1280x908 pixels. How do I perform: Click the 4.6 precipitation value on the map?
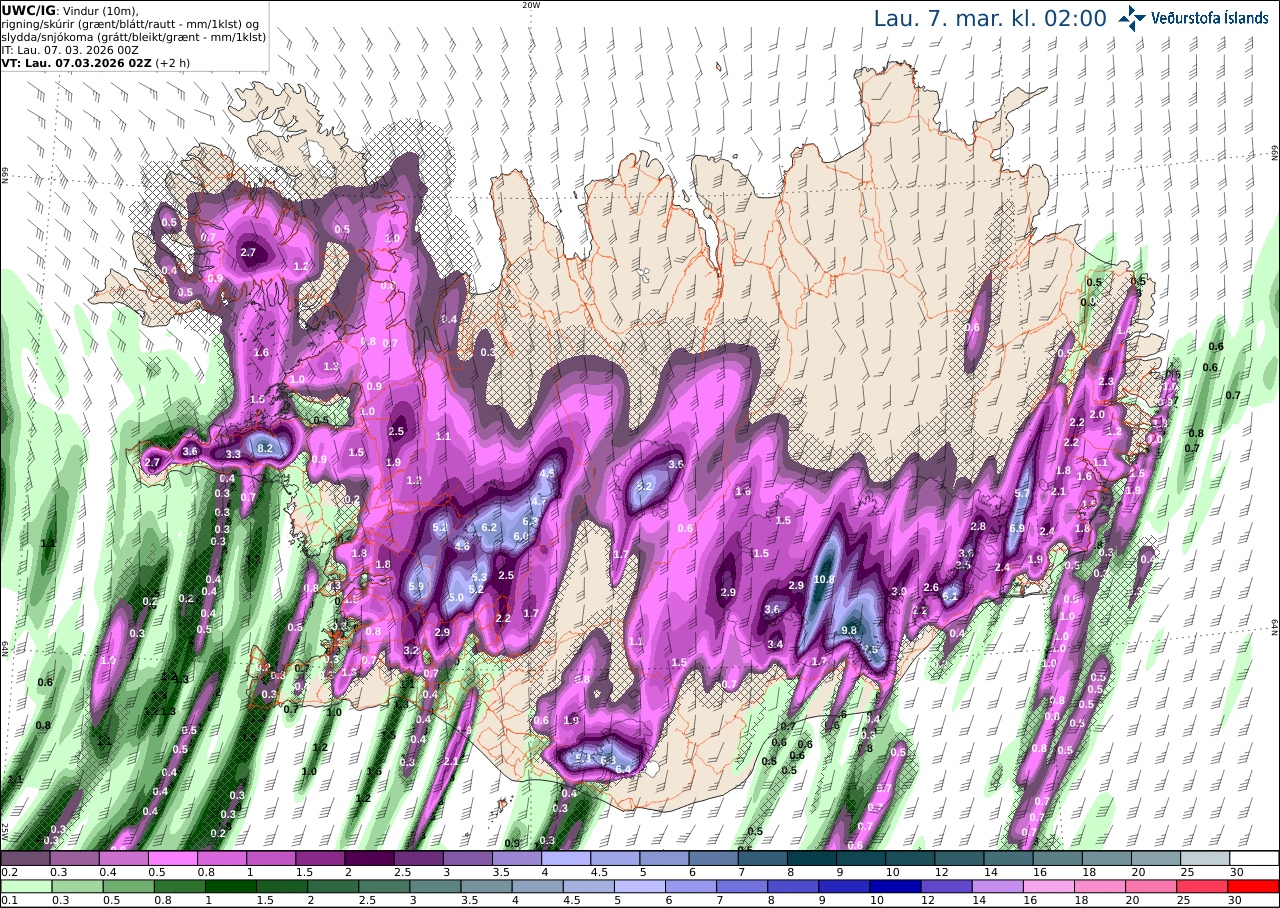[x=462, y=547]
